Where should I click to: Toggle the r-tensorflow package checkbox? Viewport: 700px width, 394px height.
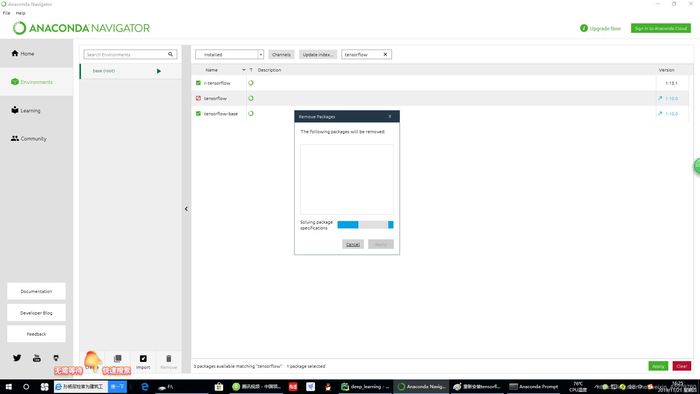198,83
